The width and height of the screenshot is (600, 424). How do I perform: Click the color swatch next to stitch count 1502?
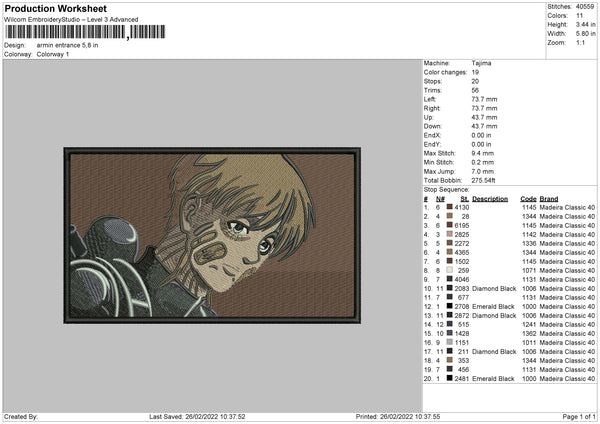pos(450,261)
